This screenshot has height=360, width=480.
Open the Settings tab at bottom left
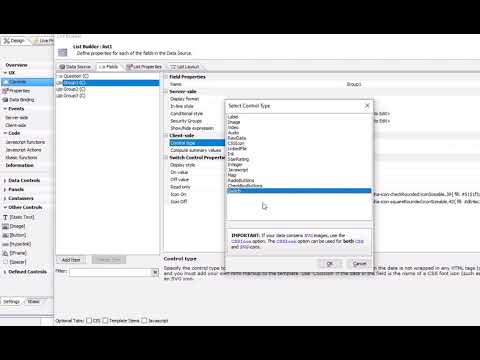coord(12,302)
